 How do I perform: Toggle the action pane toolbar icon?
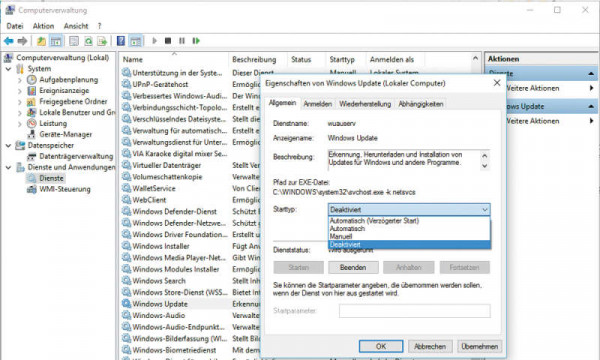[136, 41]
